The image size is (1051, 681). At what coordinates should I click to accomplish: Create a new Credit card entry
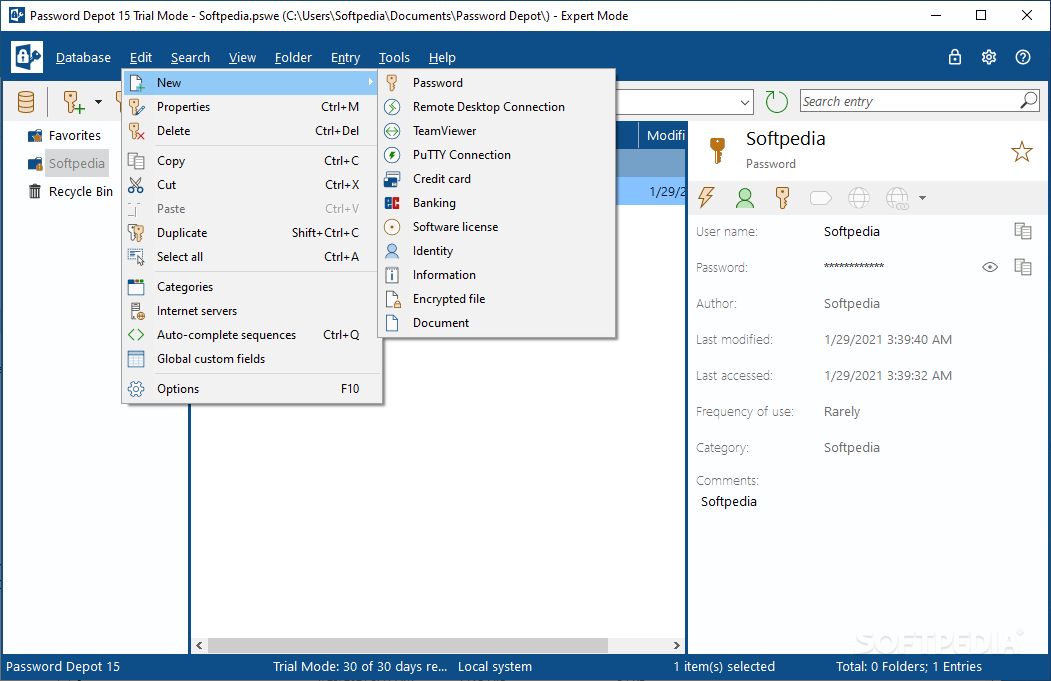coord(496,179)
